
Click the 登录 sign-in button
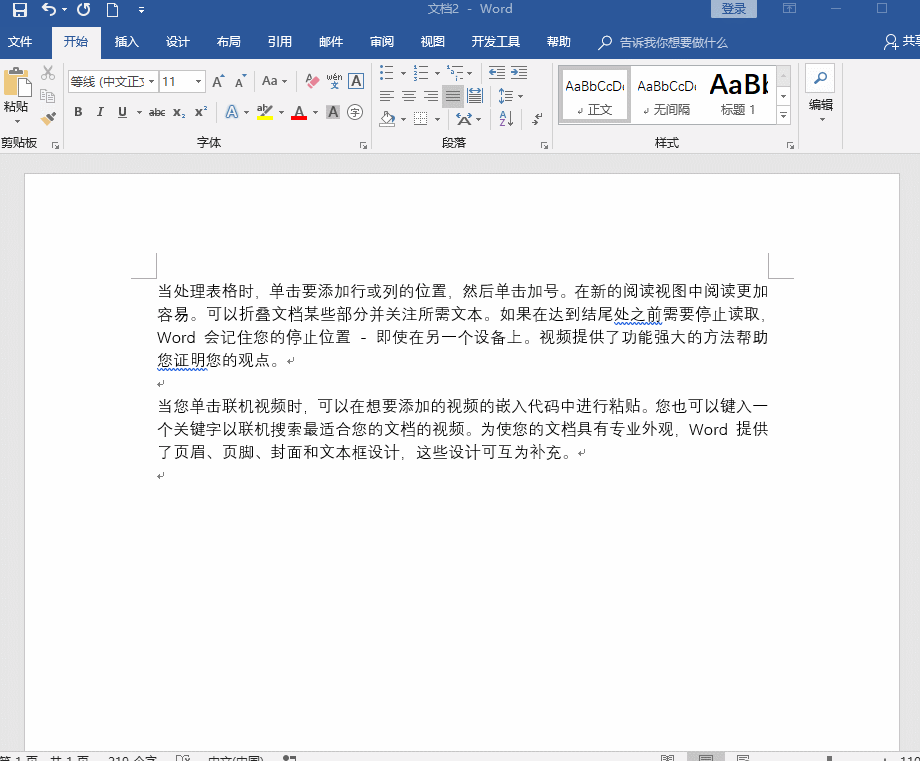tap(734, 9)
